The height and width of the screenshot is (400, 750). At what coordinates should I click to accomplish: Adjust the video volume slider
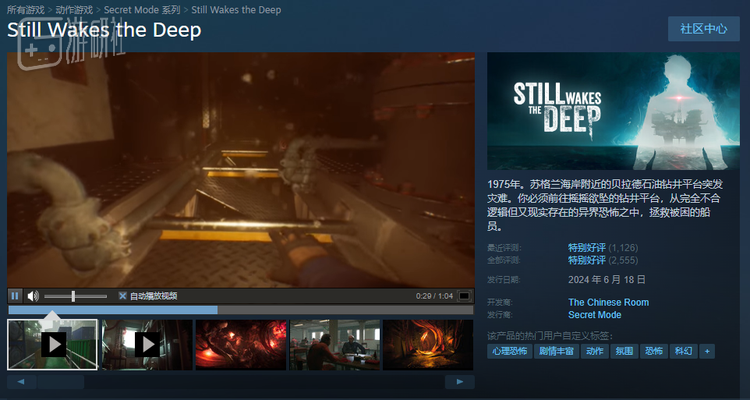coord(76,296)
